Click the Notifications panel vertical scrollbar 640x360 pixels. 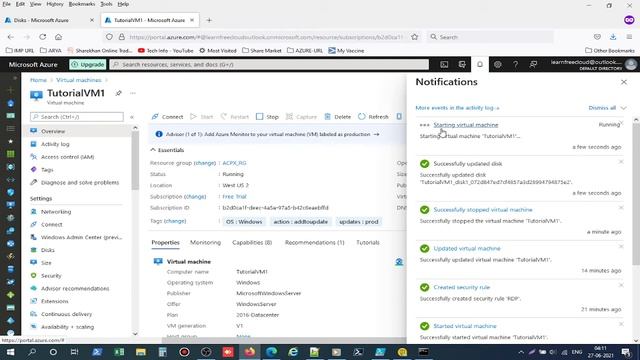(x=636, y=194)
